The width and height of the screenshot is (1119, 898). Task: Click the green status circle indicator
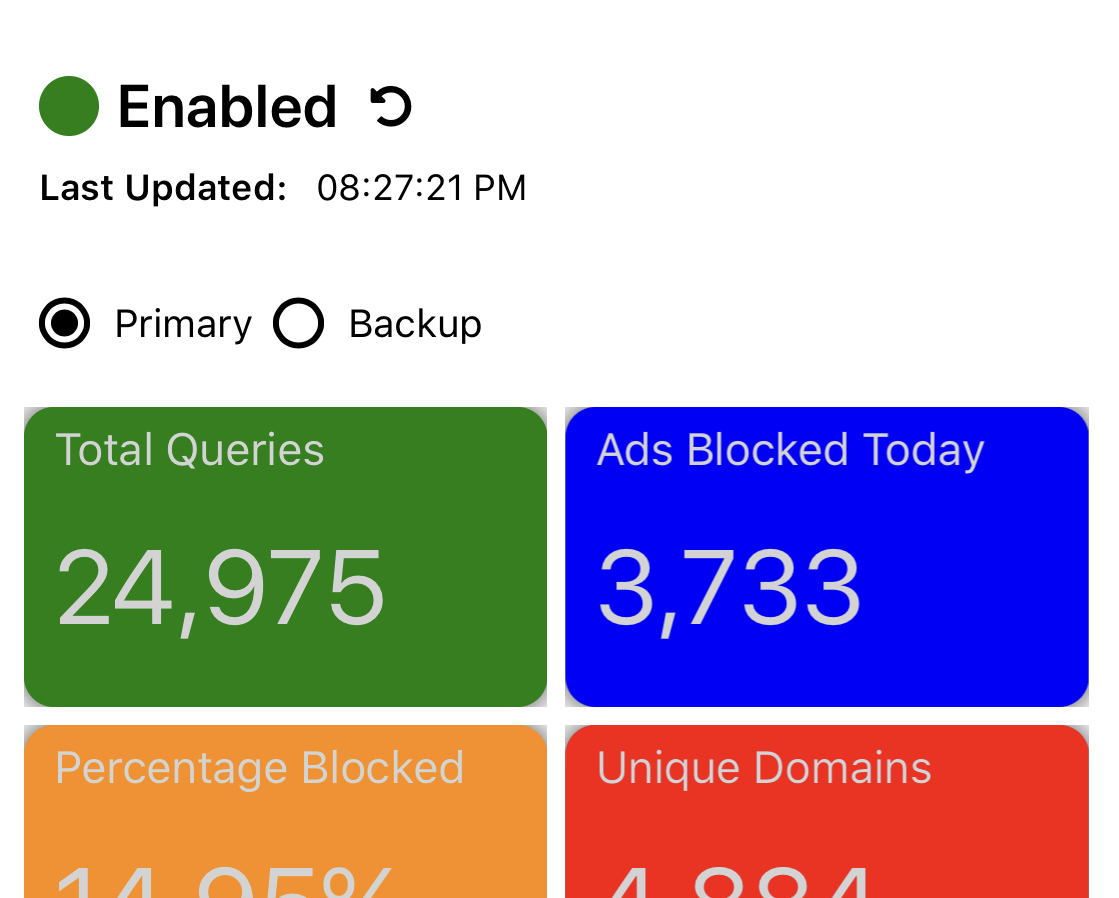(x=69, y=106)
